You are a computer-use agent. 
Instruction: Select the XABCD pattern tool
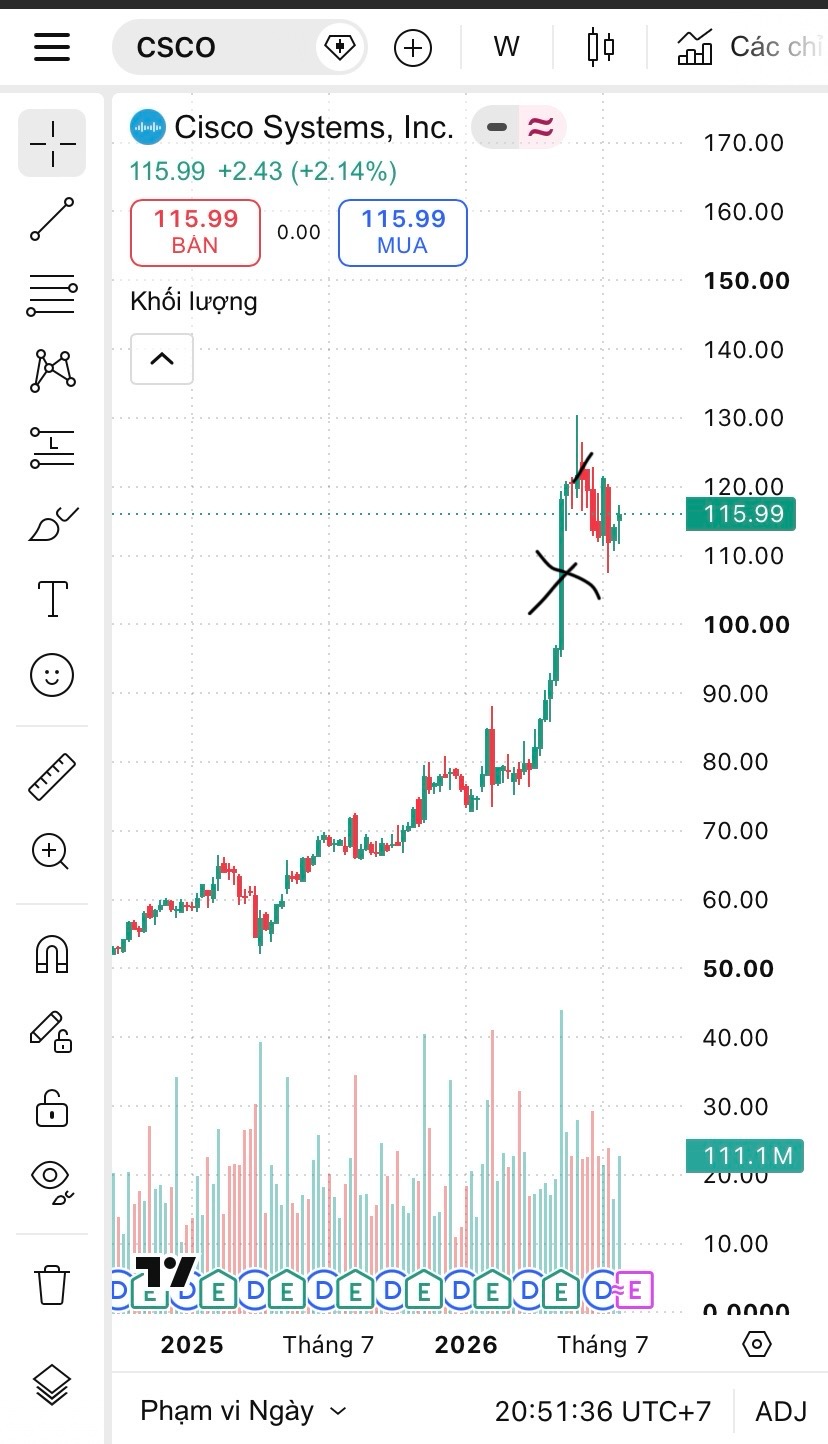coord(52,371)
